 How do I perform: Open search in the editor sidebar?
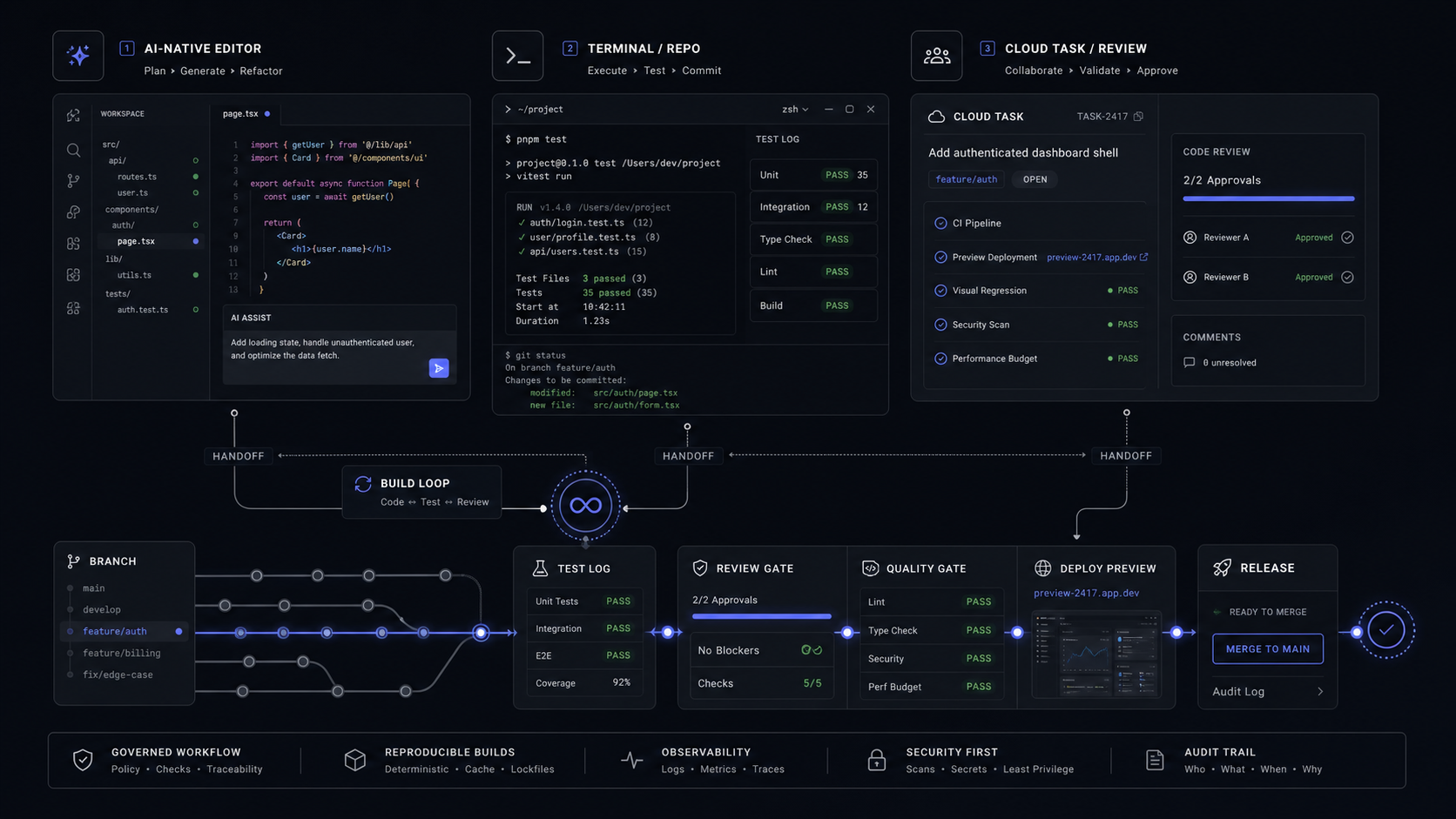coord(73,150)
